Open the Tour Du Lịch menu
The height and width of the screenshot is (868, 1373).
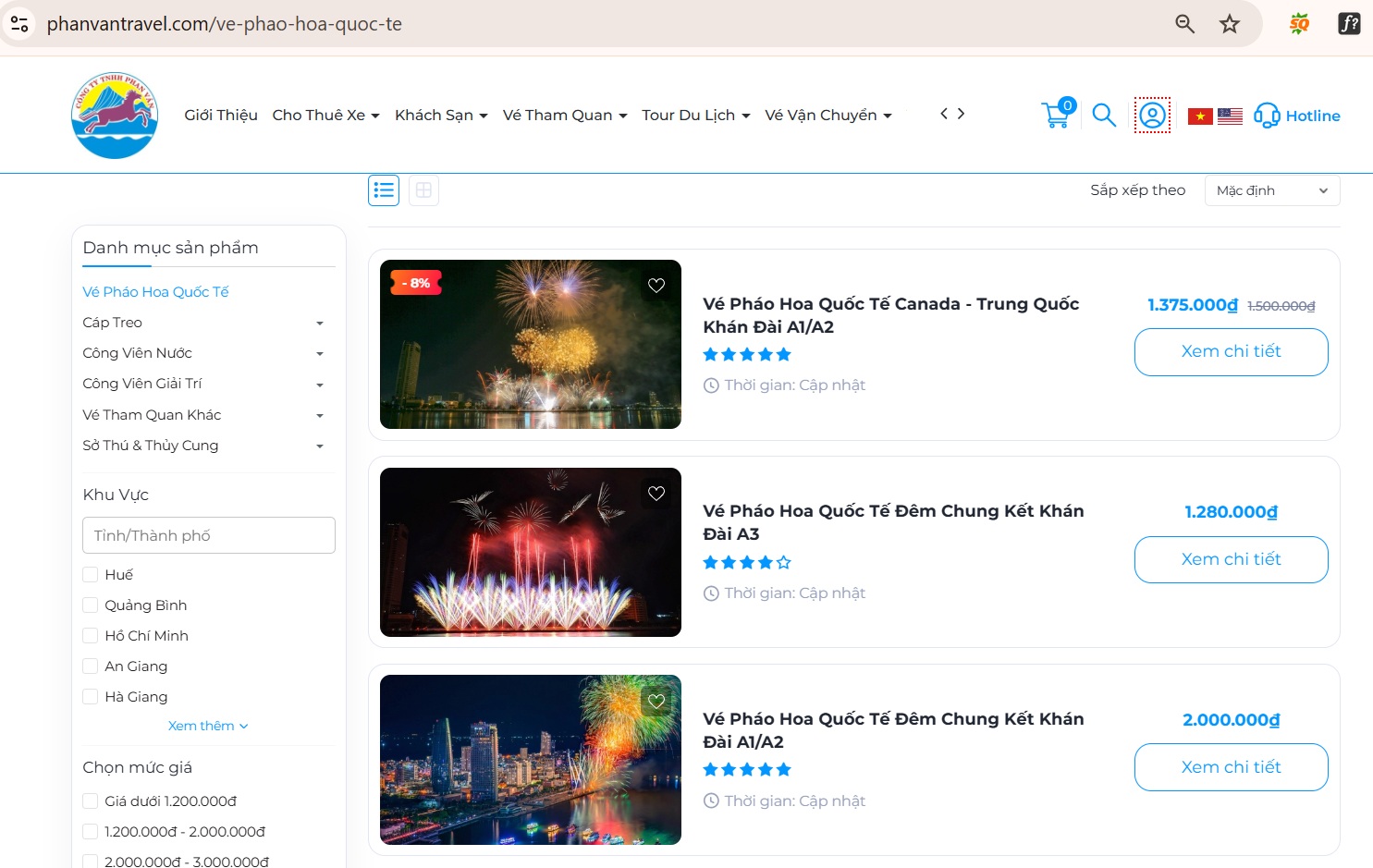[695, 115]
